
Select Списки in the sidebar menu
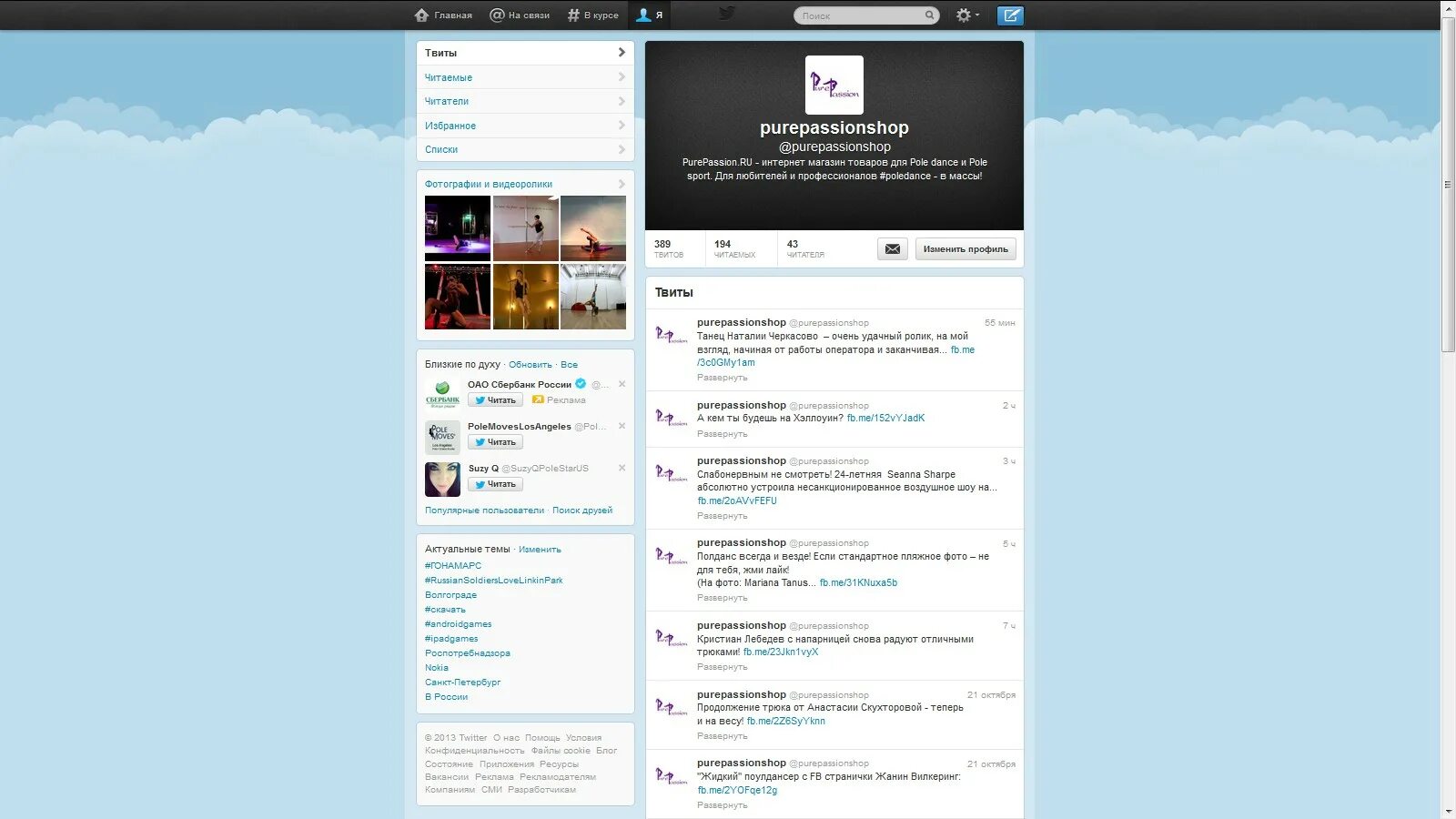point(525,149)
